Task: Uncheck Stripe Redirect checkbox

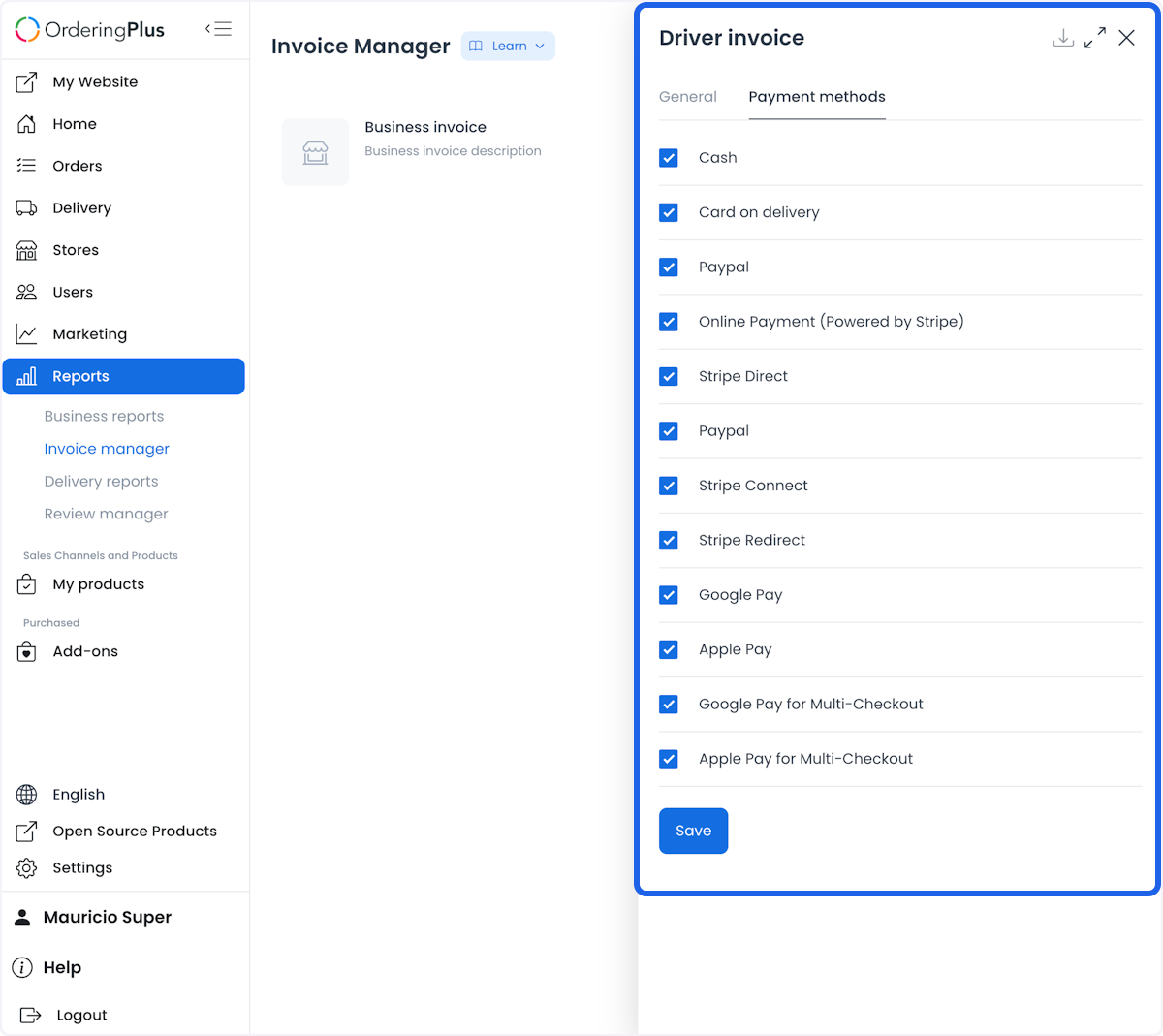Action: 669,540
